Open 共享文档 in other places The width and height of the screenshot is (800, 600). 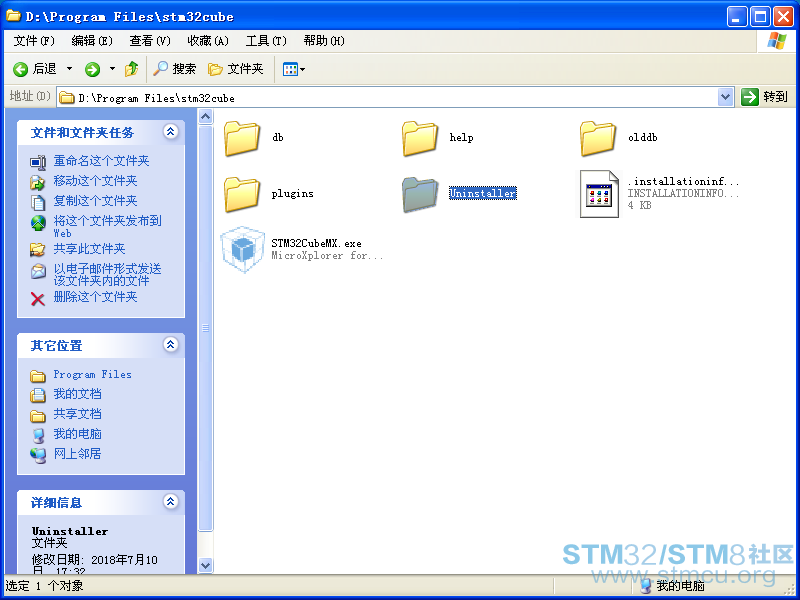click(x=78, y=414)
